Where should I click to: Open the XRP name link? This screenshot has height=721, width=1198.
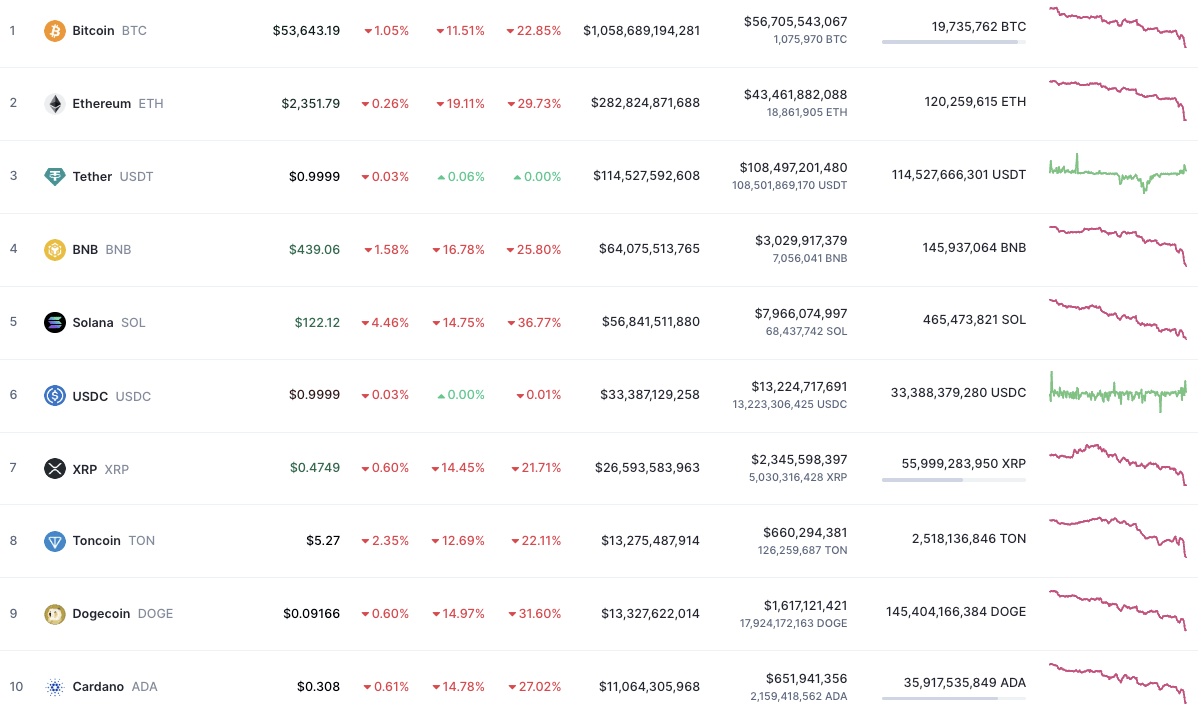tap(101, 469)
